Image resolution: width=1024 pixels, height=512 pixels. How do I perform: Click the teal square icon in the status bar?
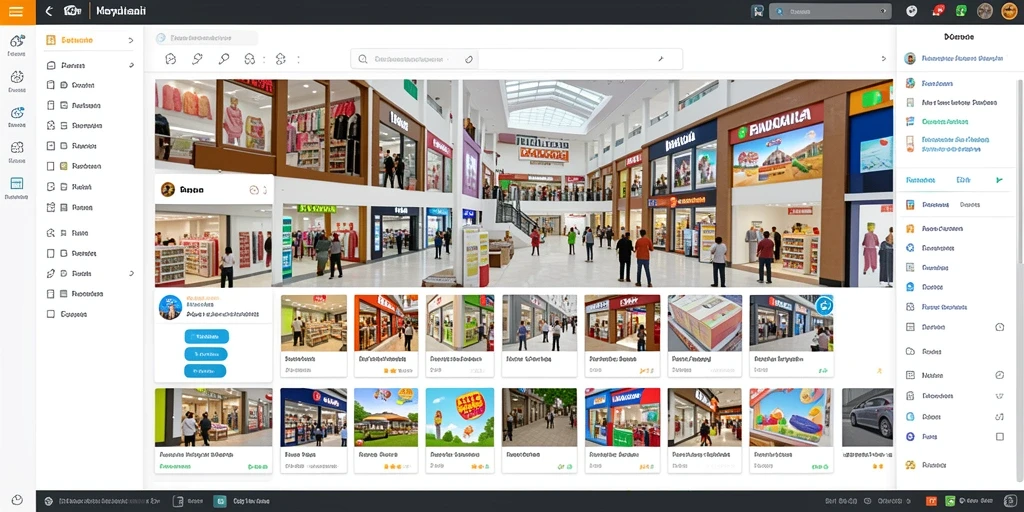click(221, 502)
